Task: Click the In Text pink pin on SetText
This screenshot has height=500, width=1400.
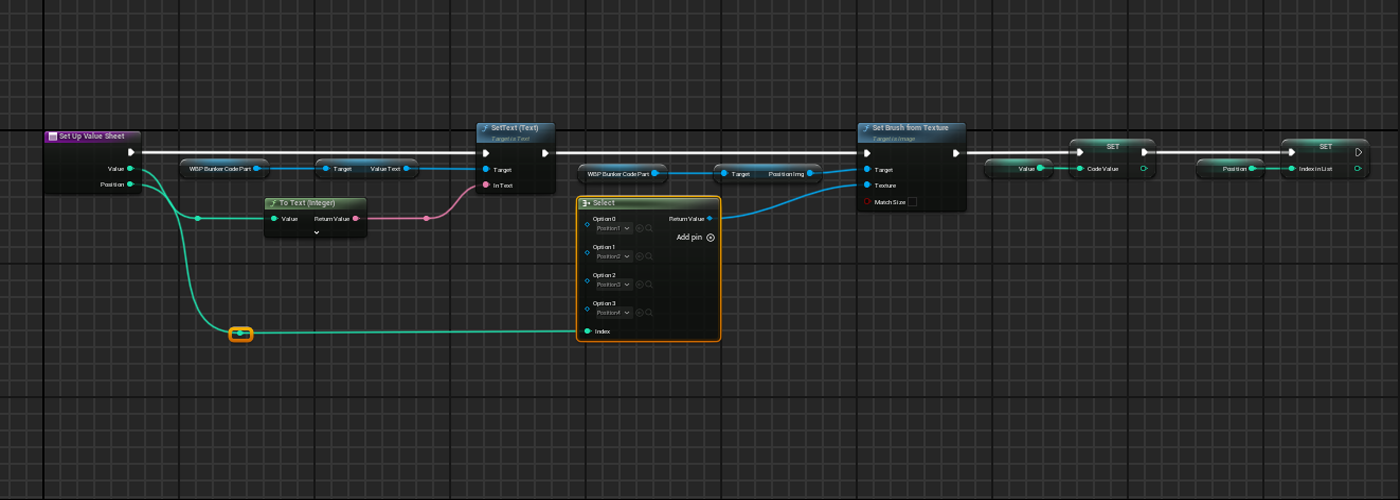Action: tap(486, 185)
